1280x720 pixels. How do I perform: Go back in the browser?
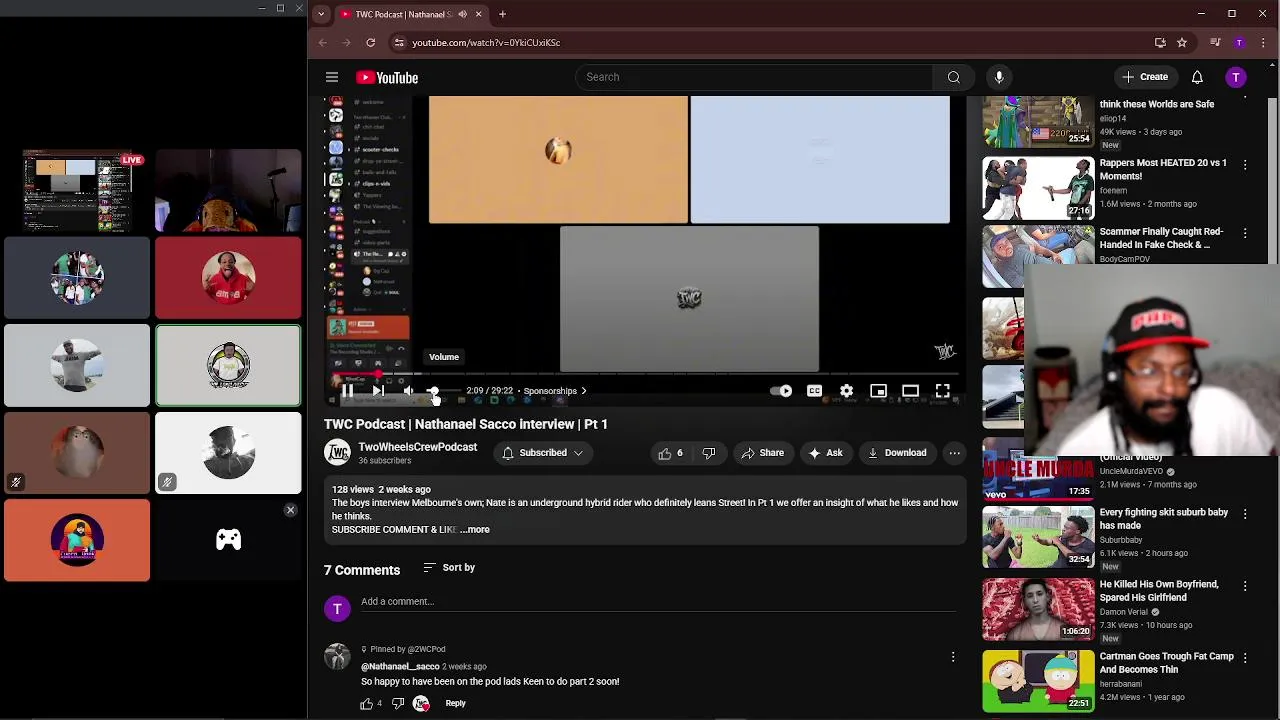click(x=323, y=43)
